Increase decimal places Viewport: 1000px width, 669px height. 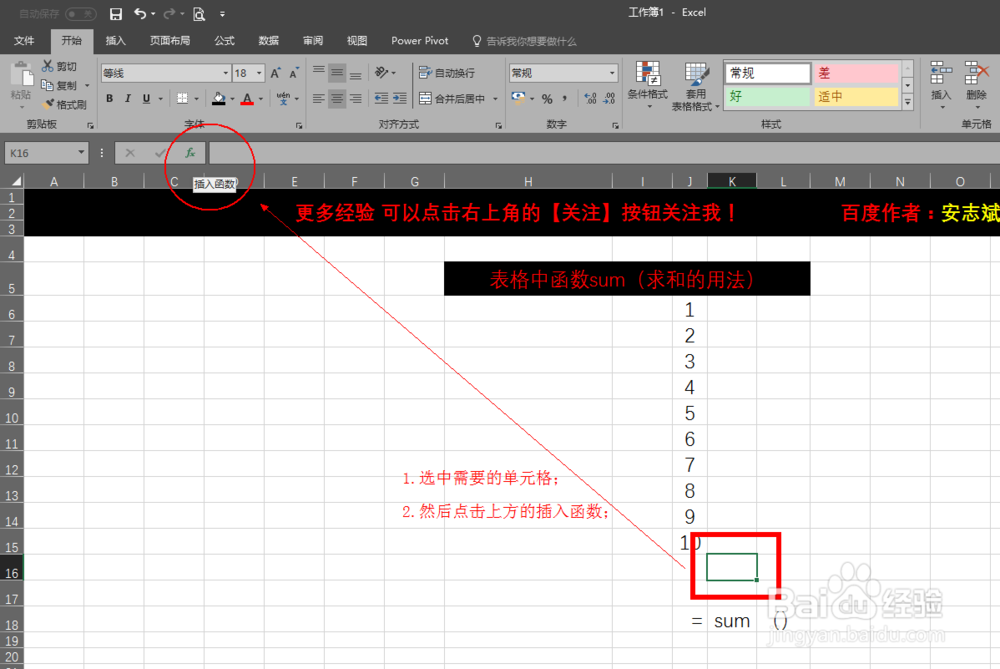591,98
